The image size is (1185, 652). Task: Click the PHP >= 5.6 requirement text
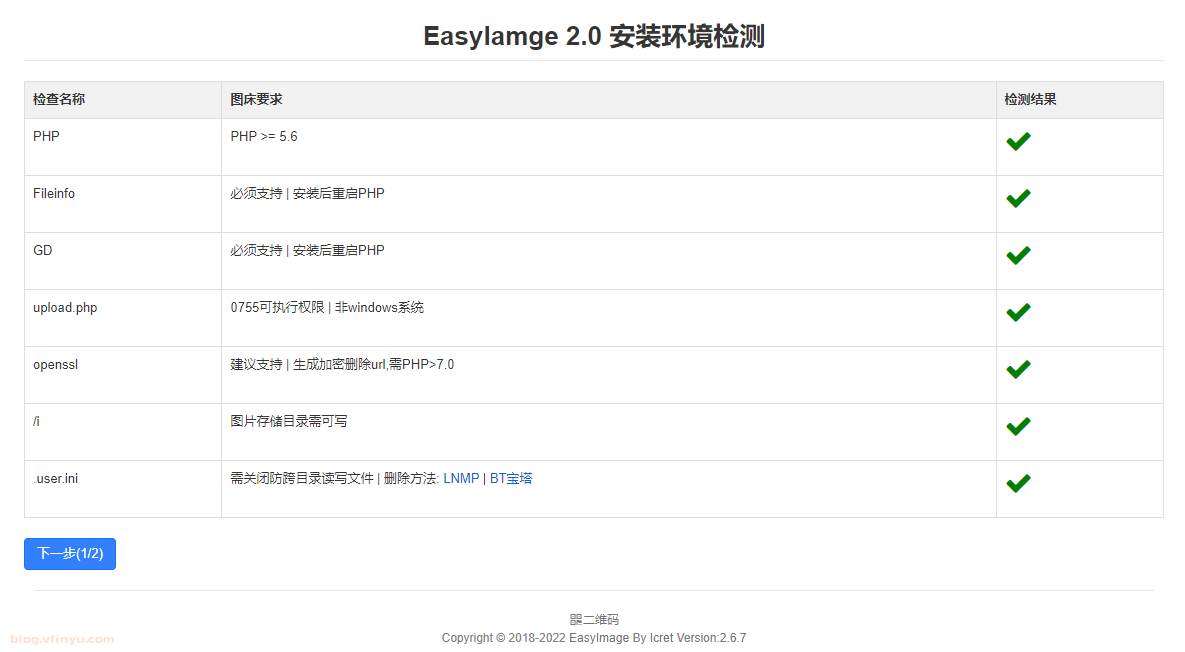264,136
